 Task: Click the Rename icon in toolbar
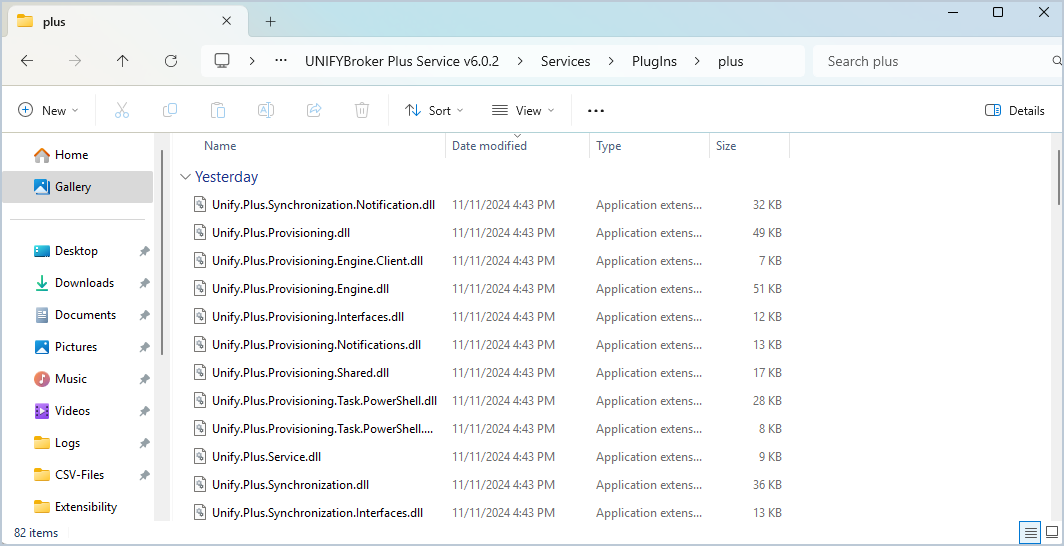(266, 110)
